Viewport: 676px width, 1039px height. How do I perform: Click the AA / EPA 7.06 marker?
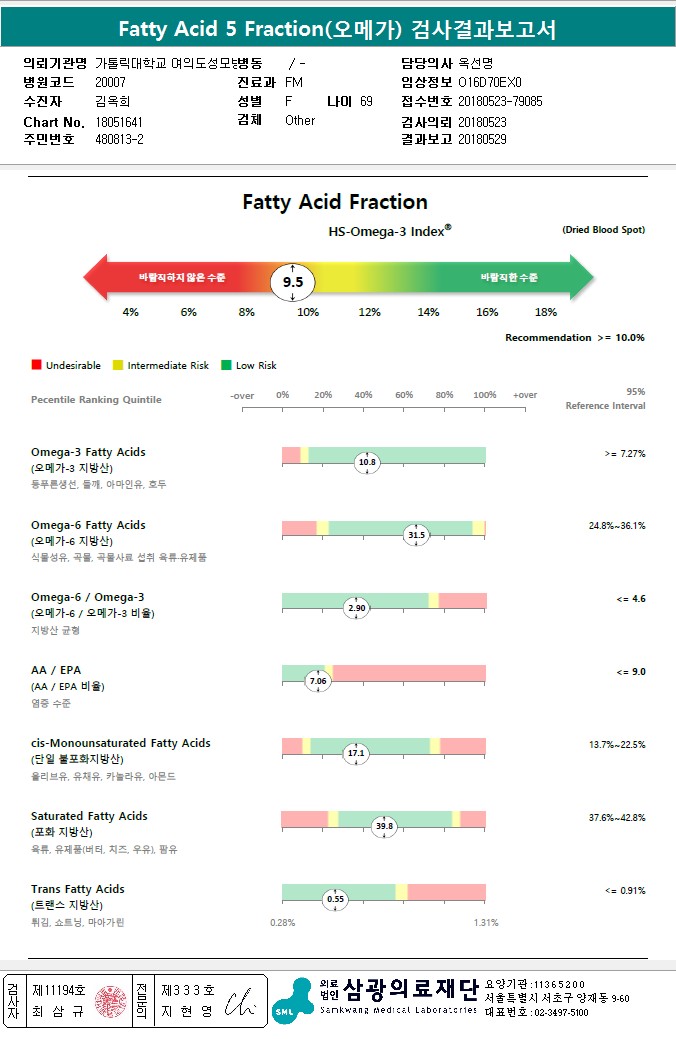coord(318,681)
